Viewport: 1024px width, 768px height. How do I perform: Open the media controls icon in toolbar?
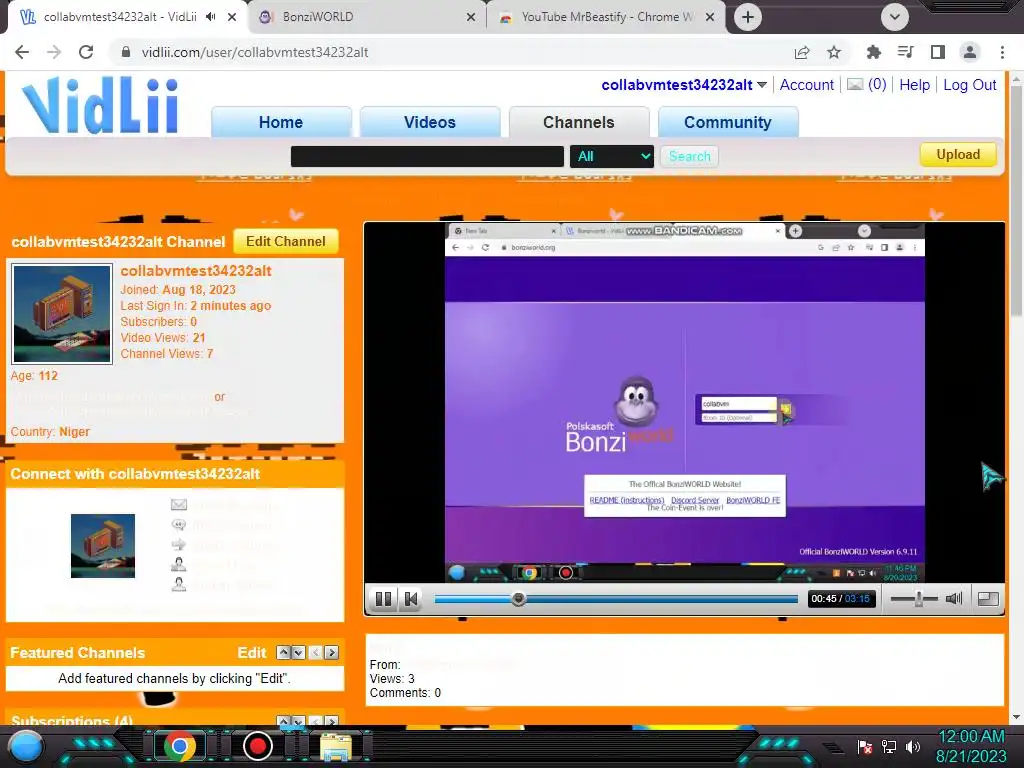(x=905, y=52)
